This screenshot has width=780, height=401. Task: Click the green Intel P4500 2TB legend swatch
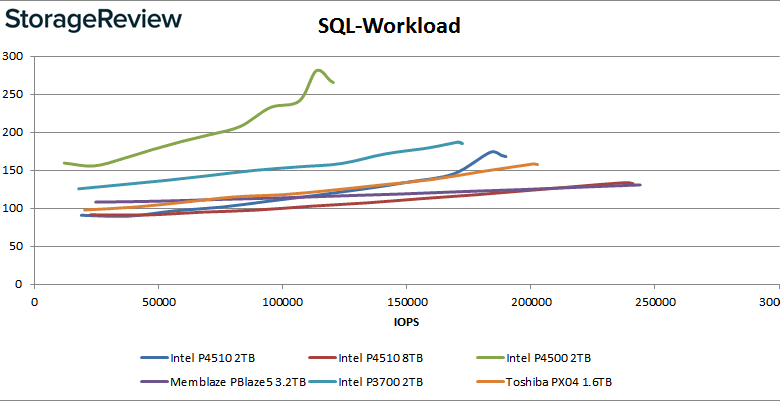pos(490,357)
